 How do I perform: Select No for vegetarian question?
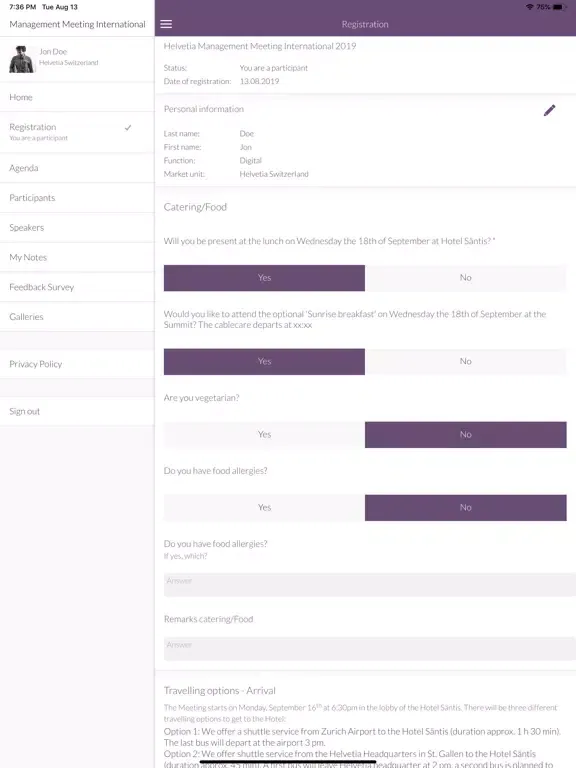[465, 434]
